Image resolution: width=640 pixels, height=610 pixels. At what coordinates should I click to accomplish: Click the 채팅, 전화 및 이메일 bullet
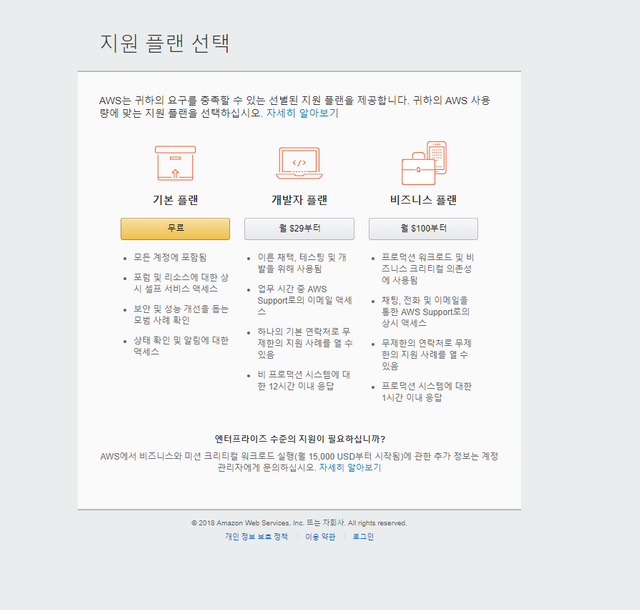pos(426,312)
